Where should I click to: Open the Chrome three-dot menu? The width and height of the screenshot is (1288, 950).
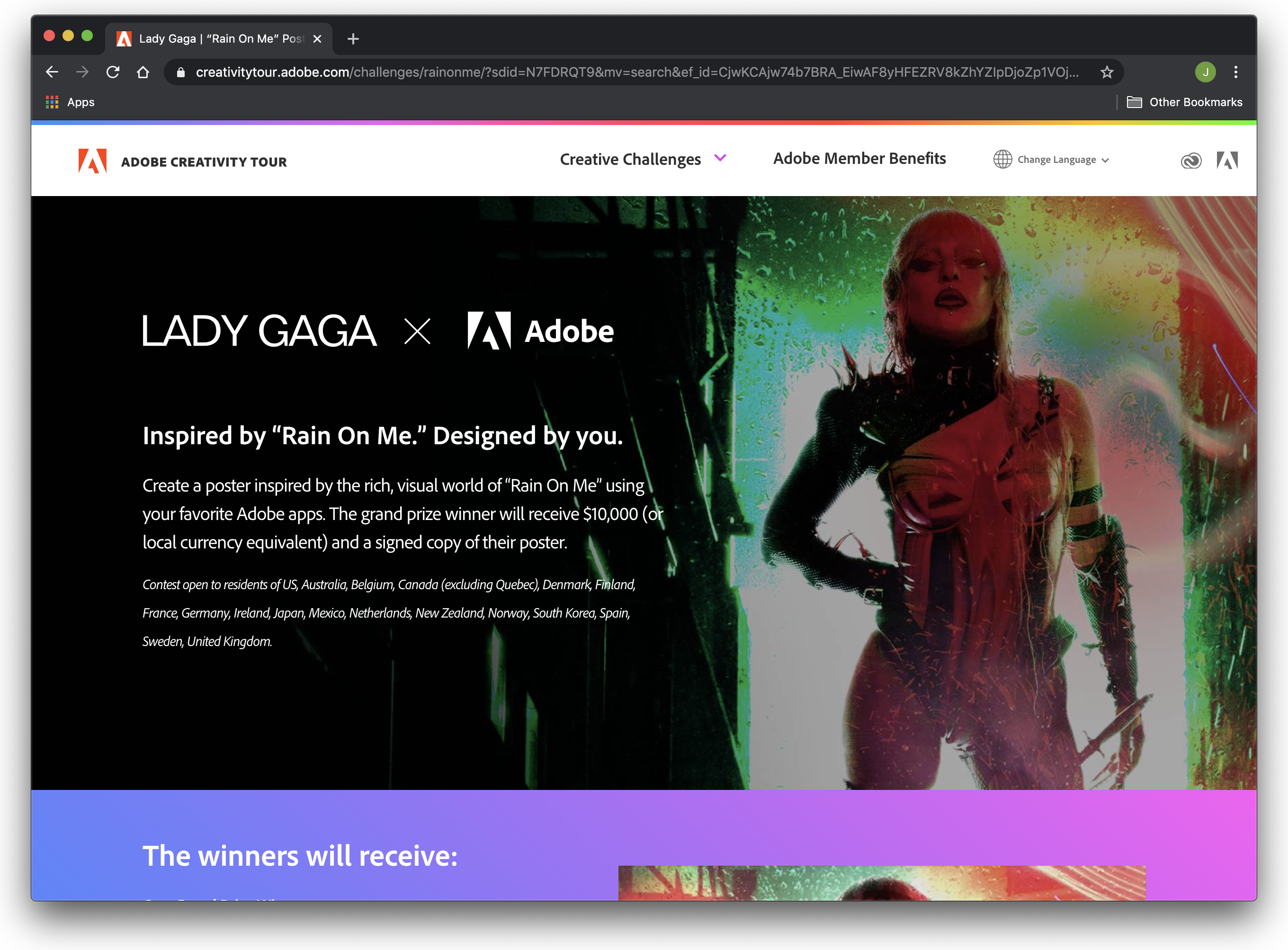coord(1236,72)
